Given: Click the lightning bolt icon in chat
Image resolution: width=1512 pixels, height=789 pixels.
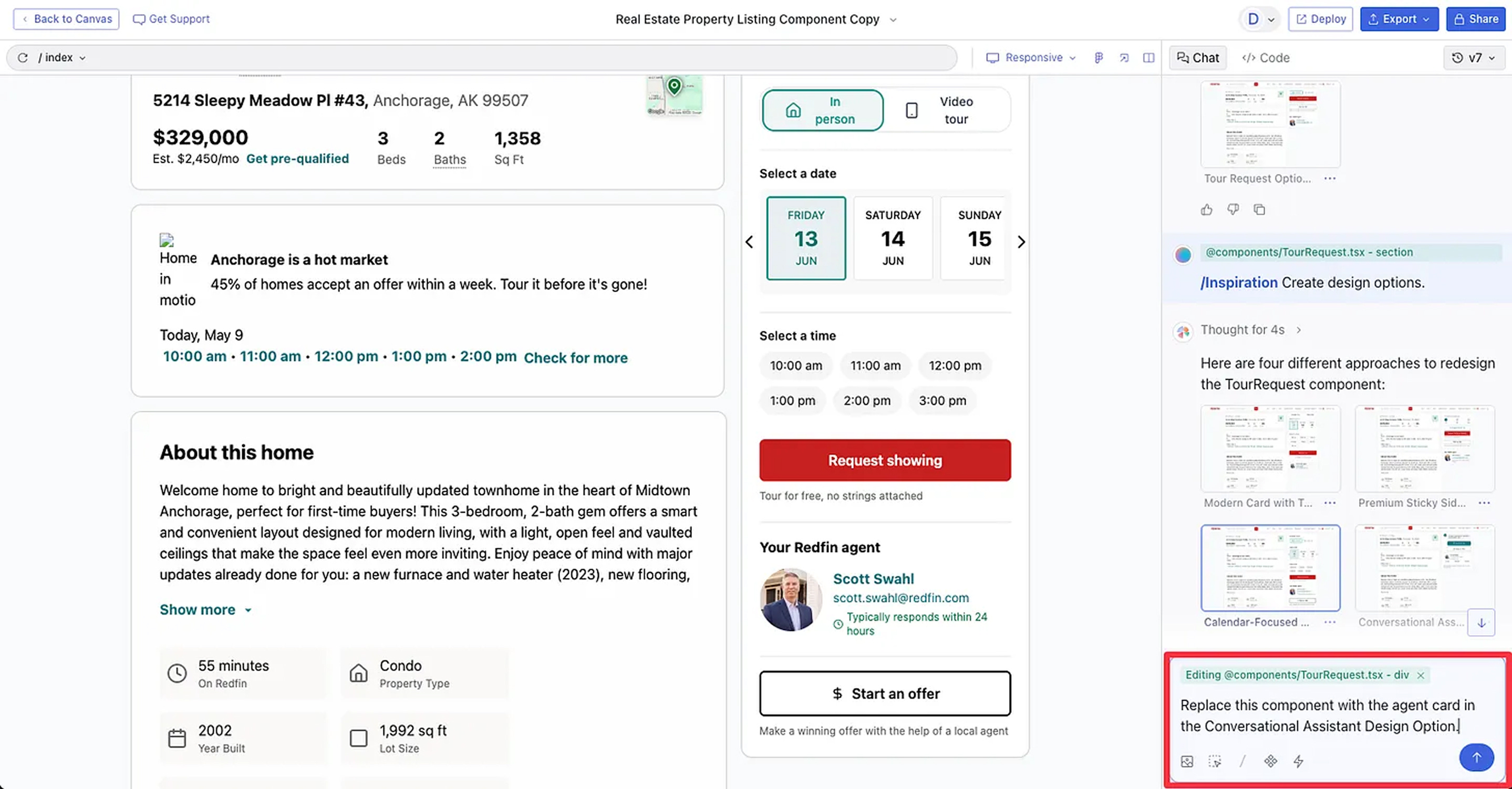Looking at the screenshot, I should (x=1298, y=761).
